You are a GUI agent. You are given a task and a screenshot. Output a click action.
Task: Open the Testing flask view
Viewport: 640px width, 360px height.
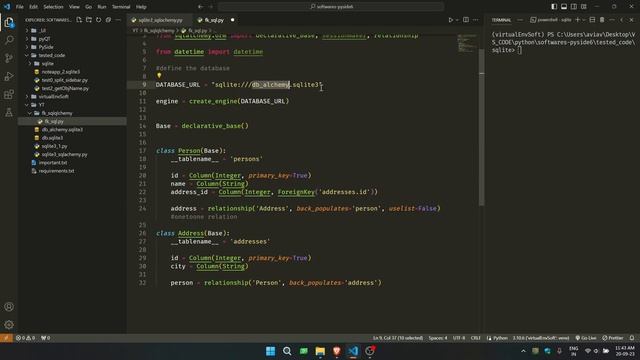click(9, 113)
